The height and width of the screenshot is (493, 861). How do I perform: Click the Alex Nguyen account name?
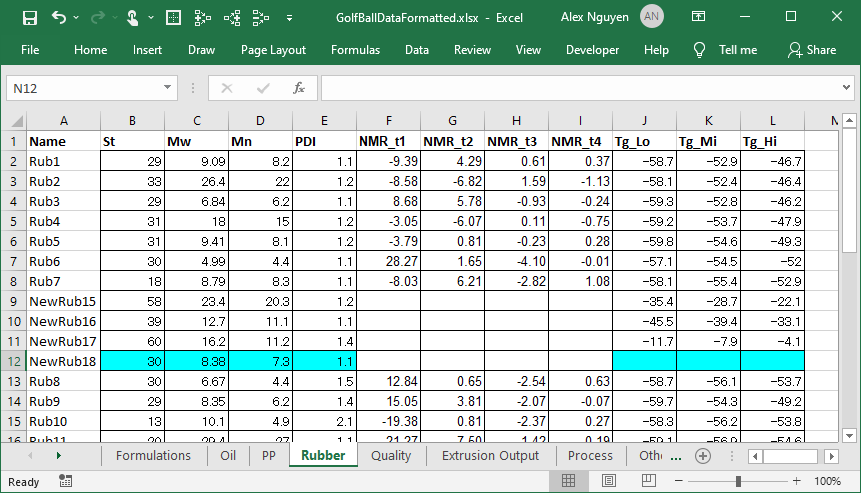click(597, 18)
